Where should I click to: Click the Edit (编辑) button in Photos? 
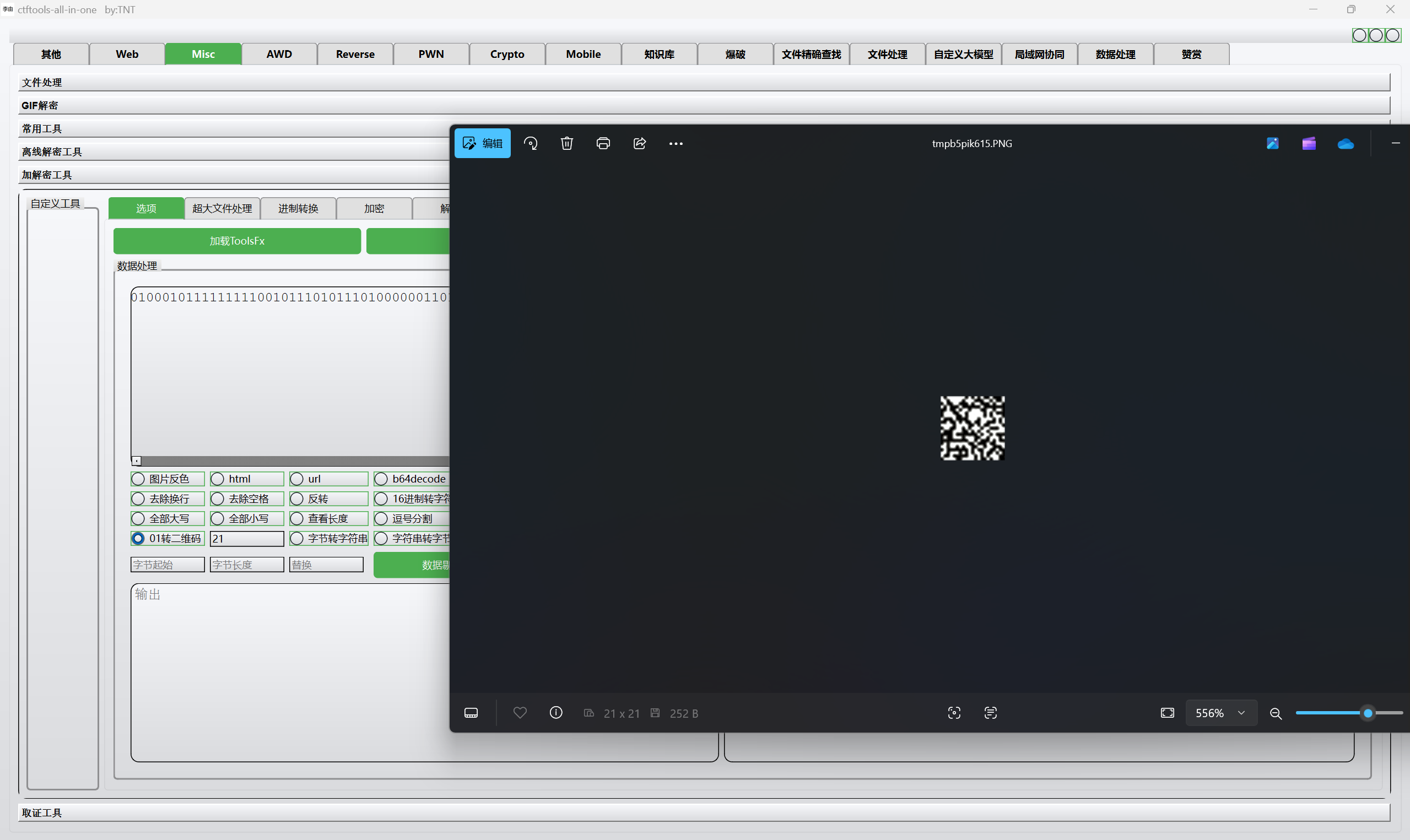coord(482,143)
